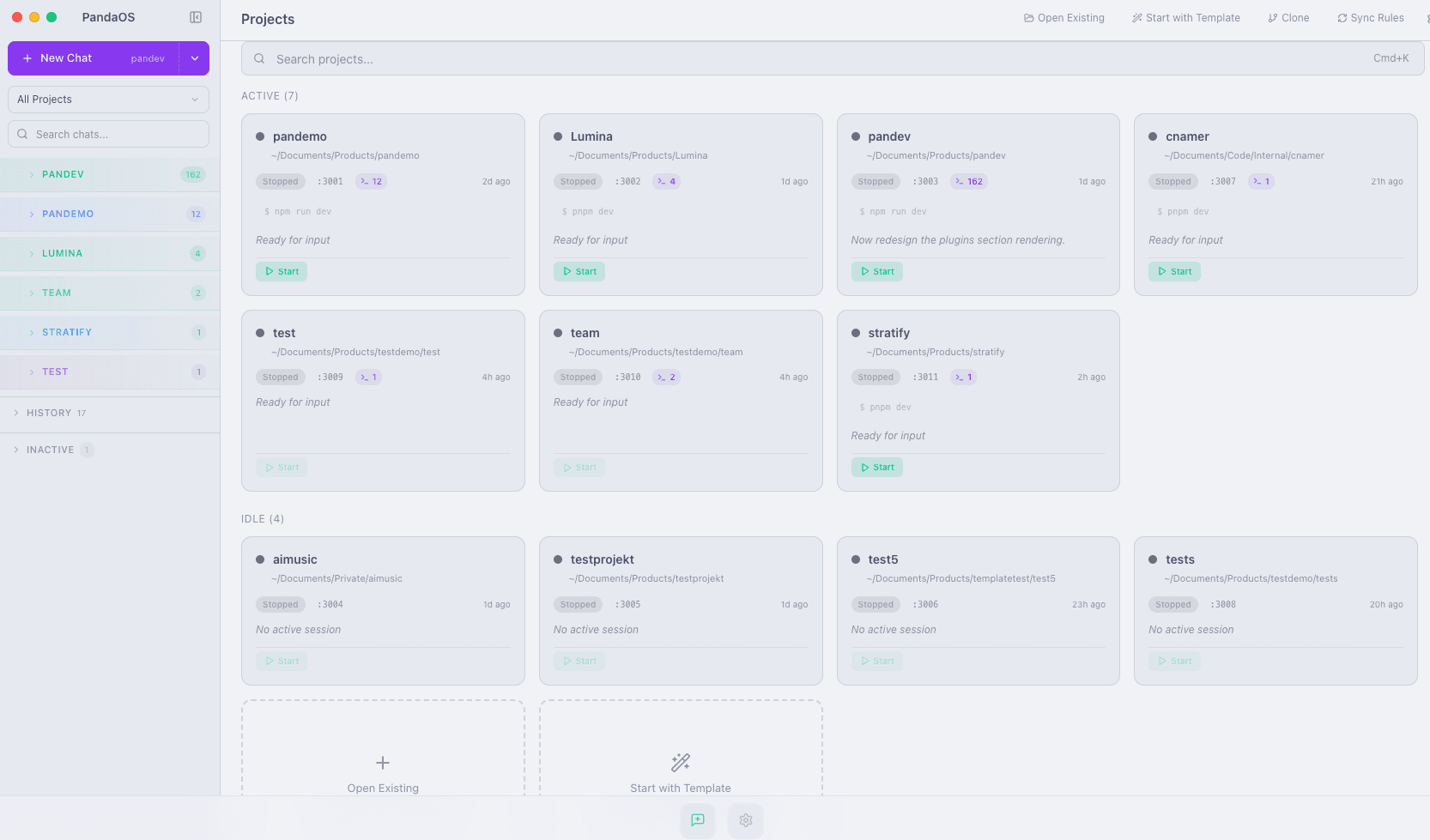
Task: Collapse the sidebar with the panel icon
Action: (196, 16)
